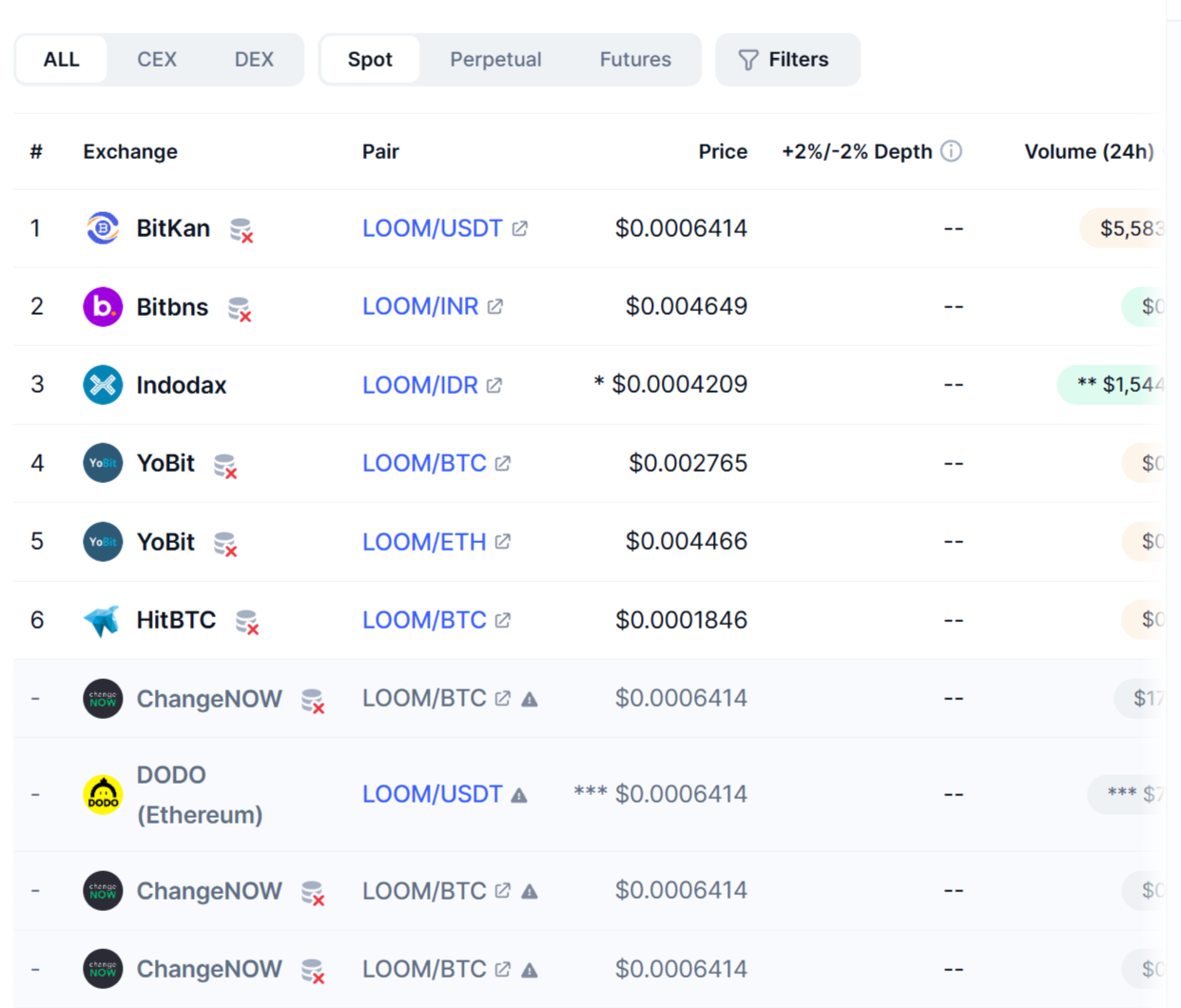This screenshot has width=1181, height=1008.
Task: Select the Futures market filter
Action: point(634,59)
